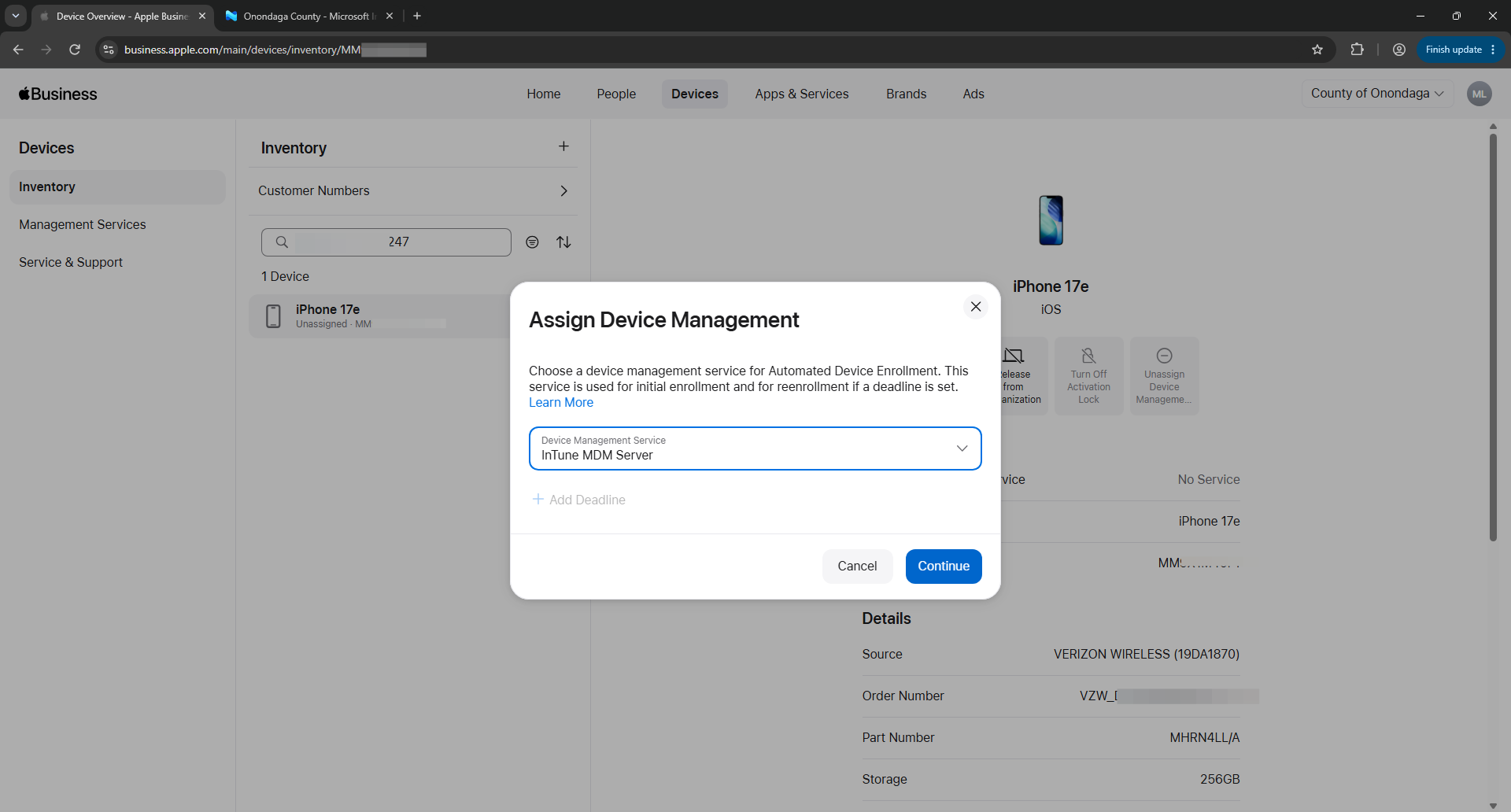This screenshot has height=812, width=1511.
Task: Open the tab search dropdown arrow
Action: [x=16, y=16]
